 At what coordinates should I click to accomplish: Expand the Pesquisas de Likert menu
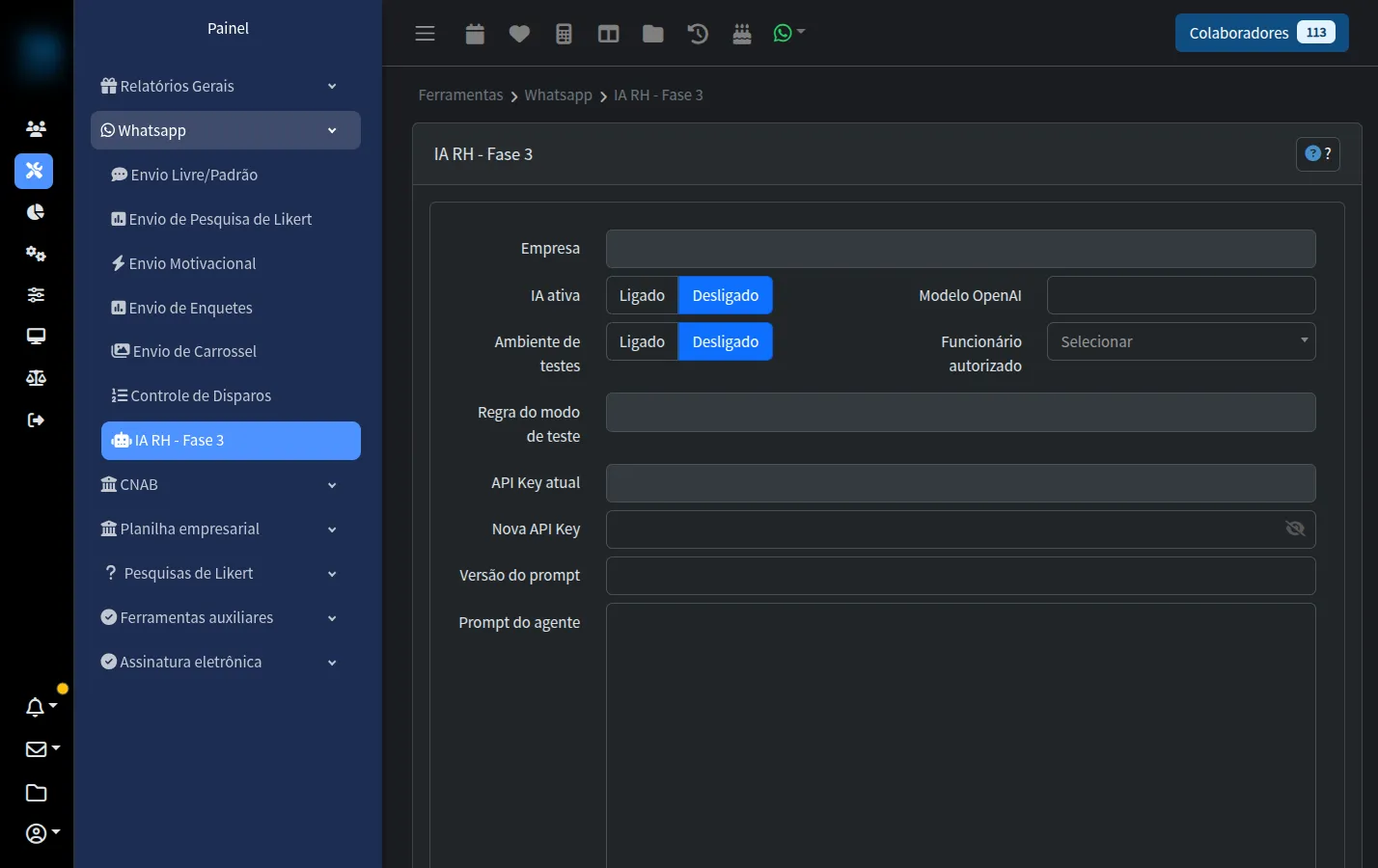pos(226,573)
